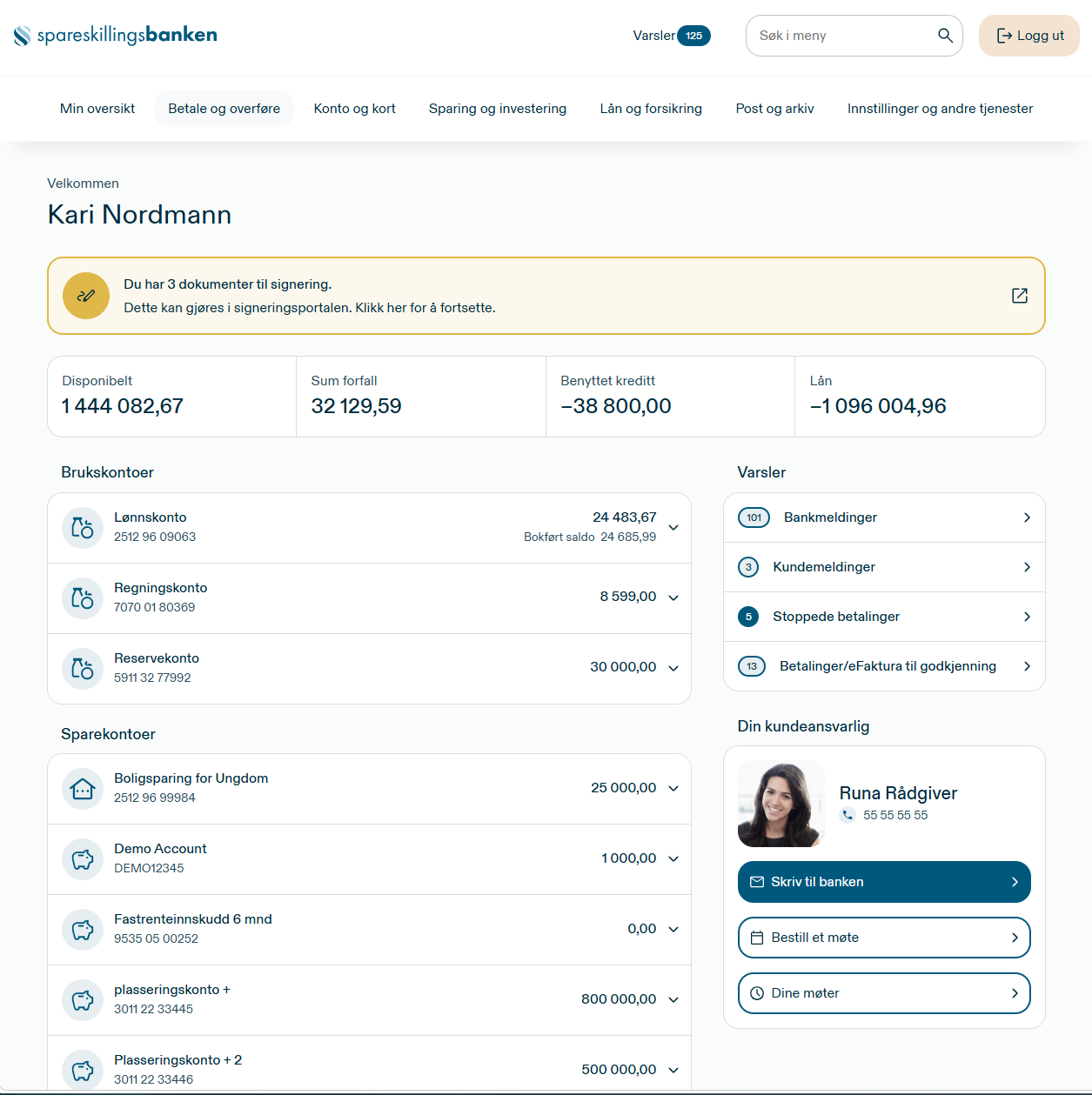Click the Benyttet kreditt summary card
Screen dimensions: 1092x1095
tap(670, 397)
